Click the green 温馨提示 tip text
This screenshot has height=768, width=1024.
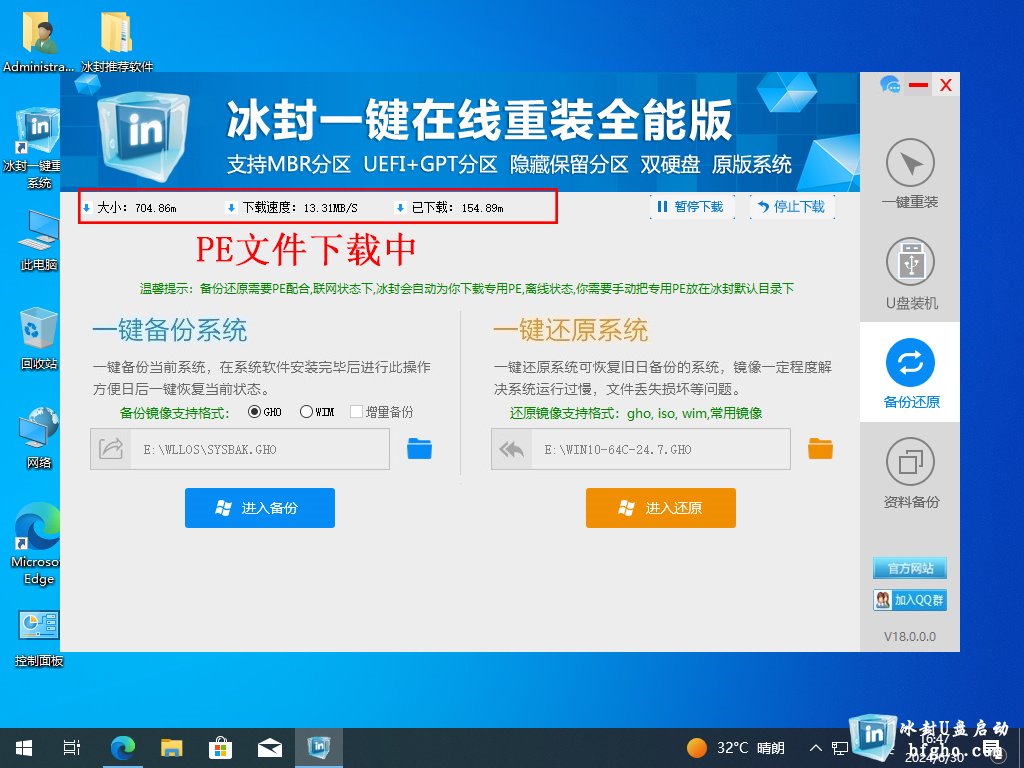point(467,289)
